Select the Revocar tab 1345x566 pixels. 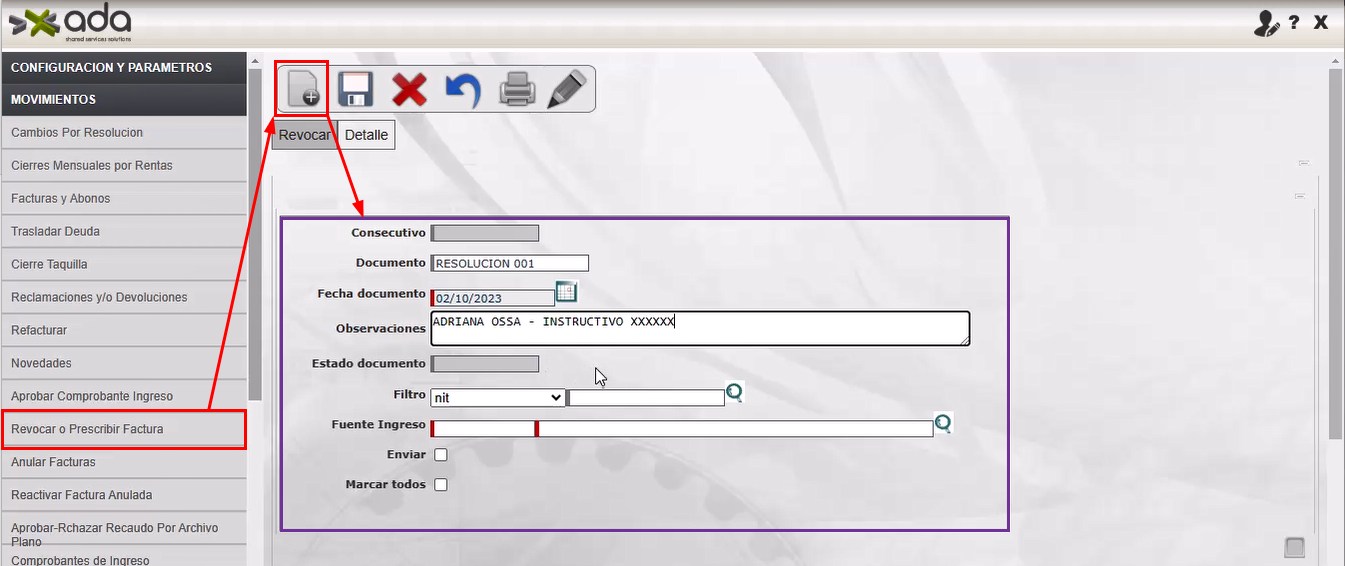click(x=304, y=135)
